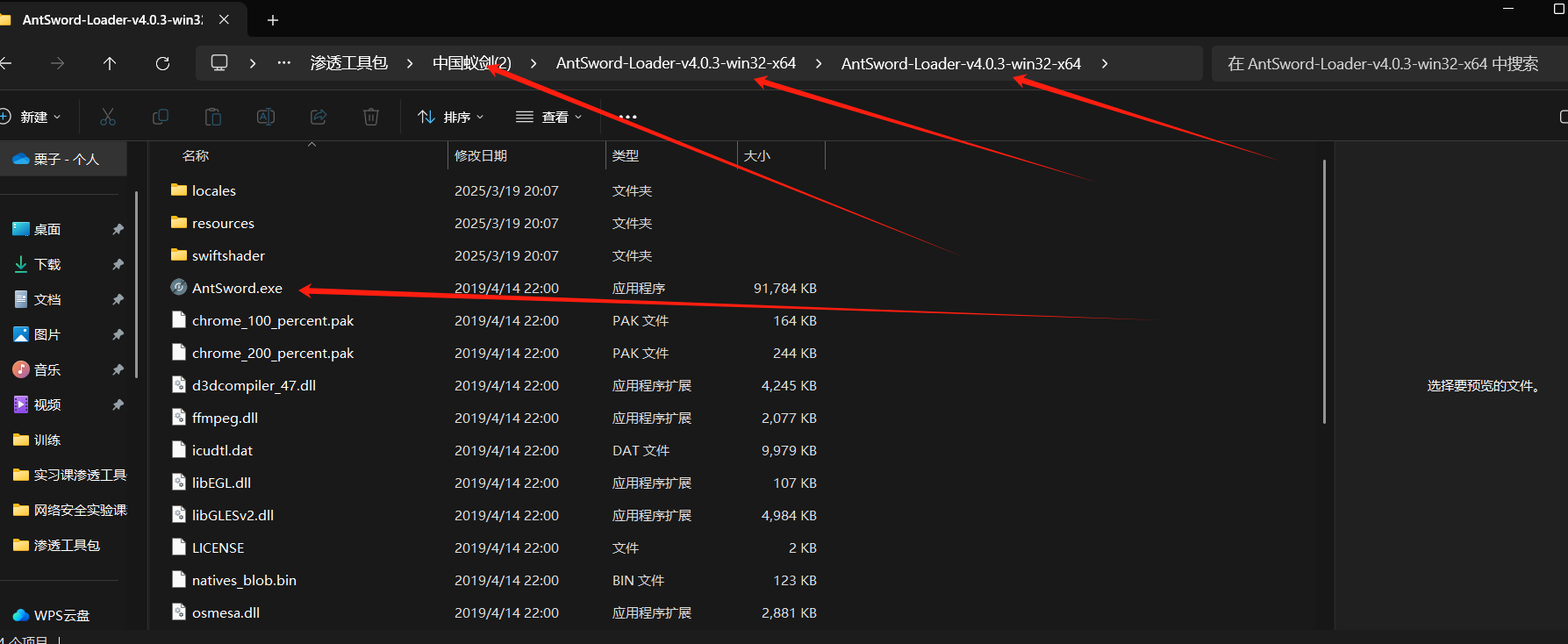The width and height of the screenshot is (1568, 644).
Task: Click the Rename icon in toolbar
Action: coord(266,117)
